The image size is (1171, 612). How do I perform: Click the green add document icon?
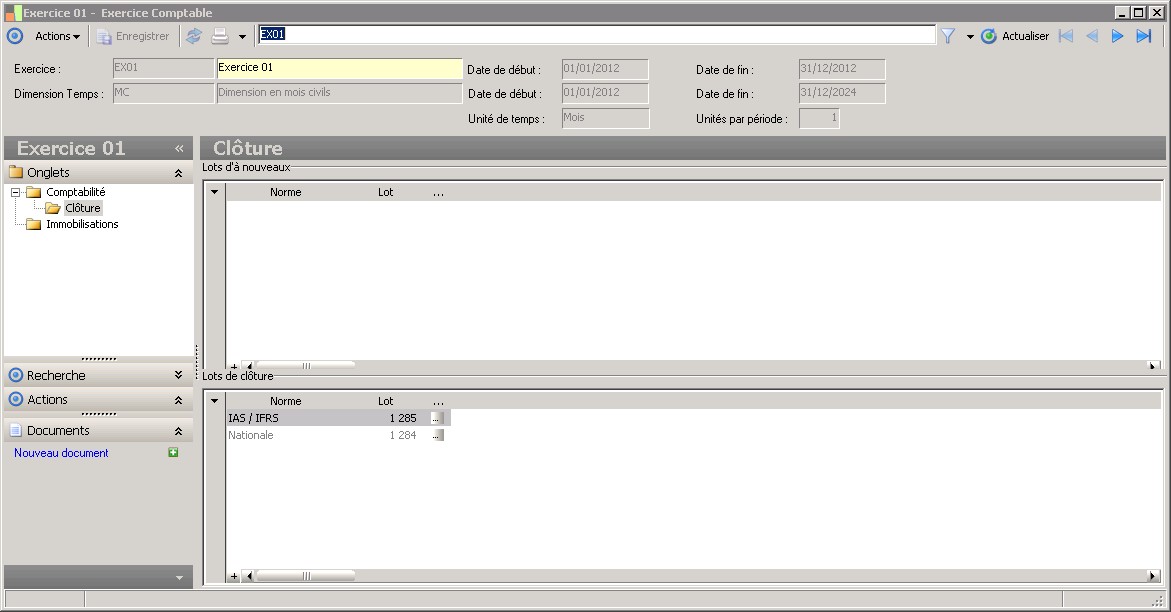(173, 452)
